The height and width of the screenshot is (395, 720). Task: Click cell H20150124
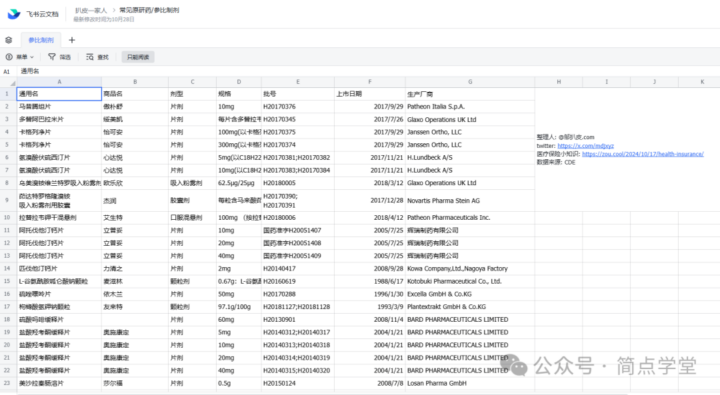point(298,383)
